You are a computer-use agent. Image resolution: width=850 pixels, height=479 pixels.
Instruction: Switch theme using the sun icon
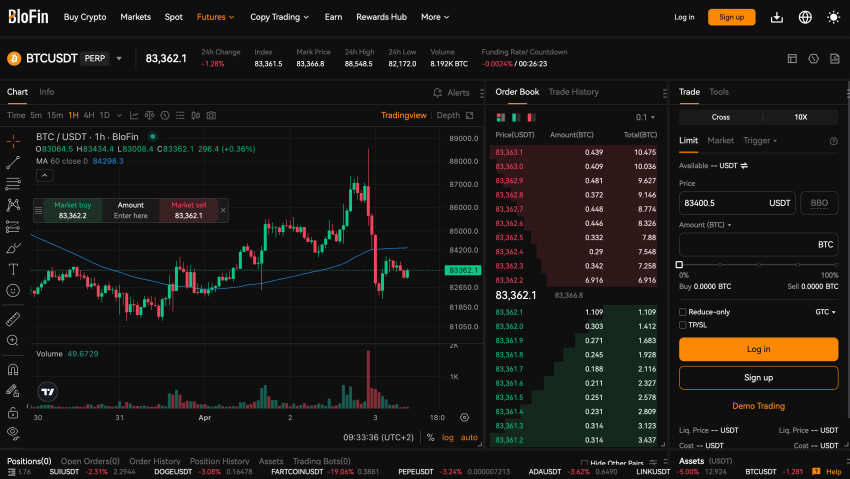[x=834, y=17]
